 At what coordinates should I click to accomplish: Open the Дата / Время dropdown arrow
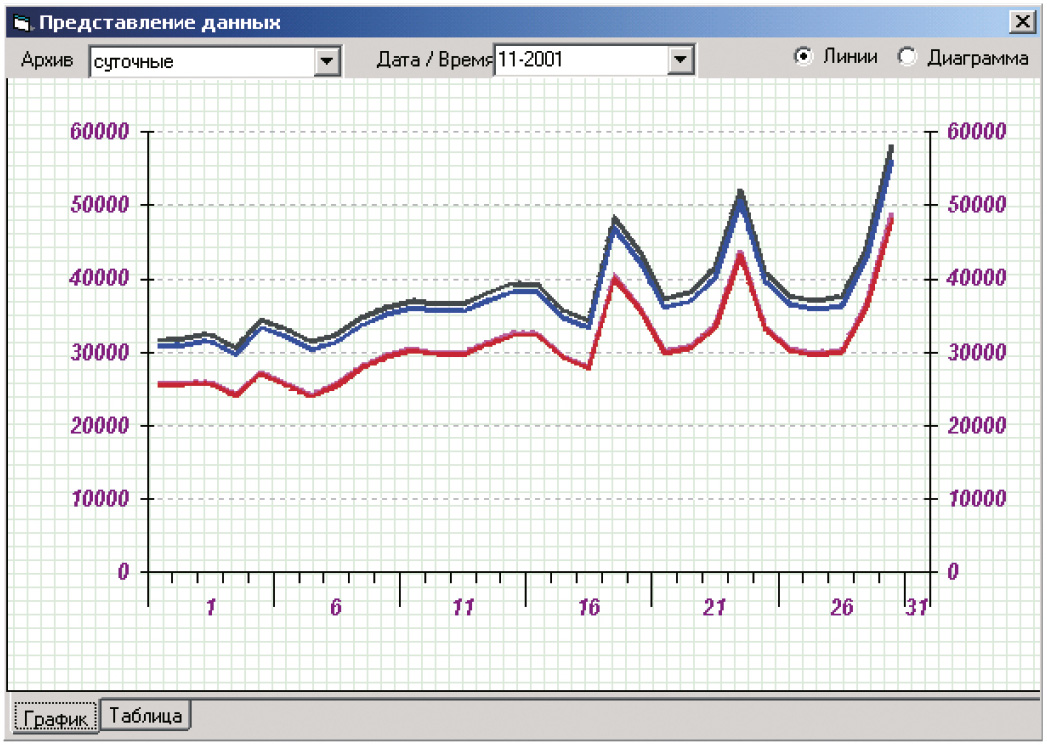pos(680,60)
